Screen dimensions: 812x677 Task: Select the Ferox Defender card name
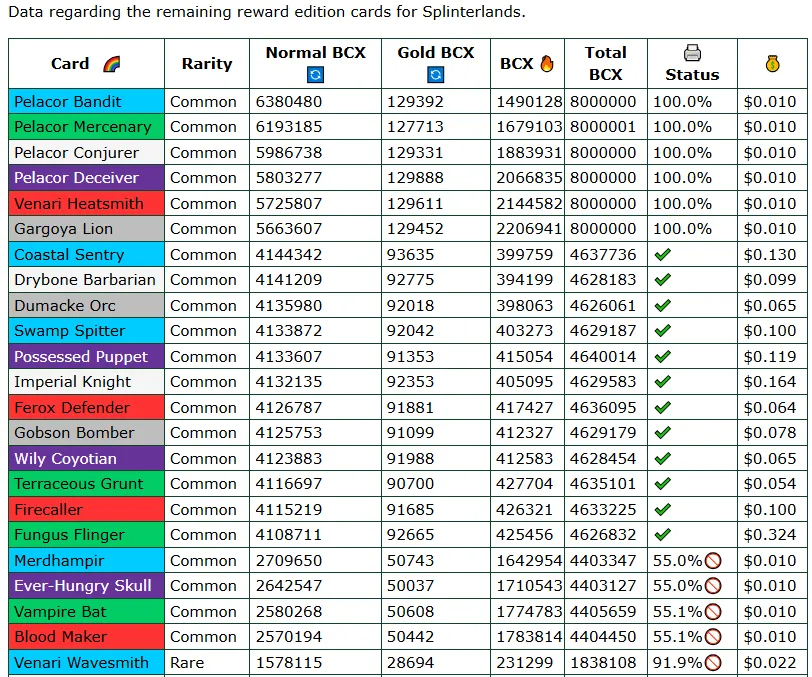[x=71, y=408]
